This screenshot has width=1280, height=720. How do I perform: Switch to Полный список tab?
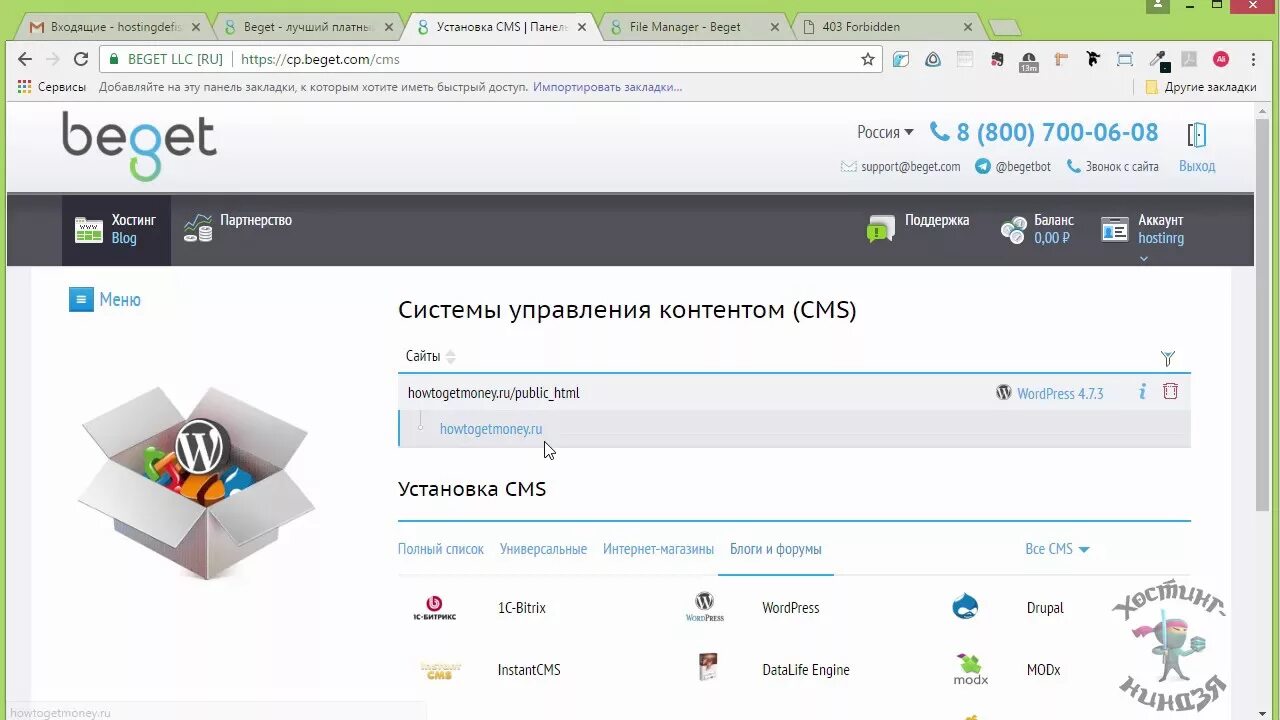[441, 549]
